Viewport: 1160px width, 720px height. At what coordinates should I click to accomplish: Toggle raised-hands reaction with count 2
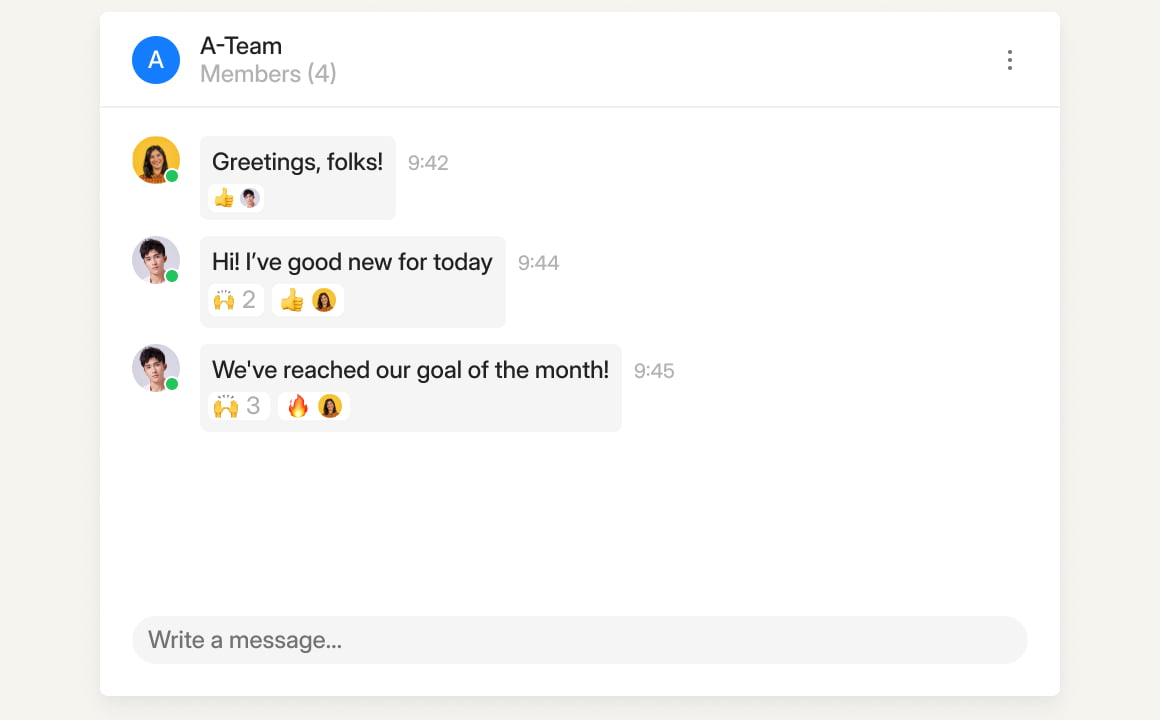pyautogui.click(x=235, y=300)
